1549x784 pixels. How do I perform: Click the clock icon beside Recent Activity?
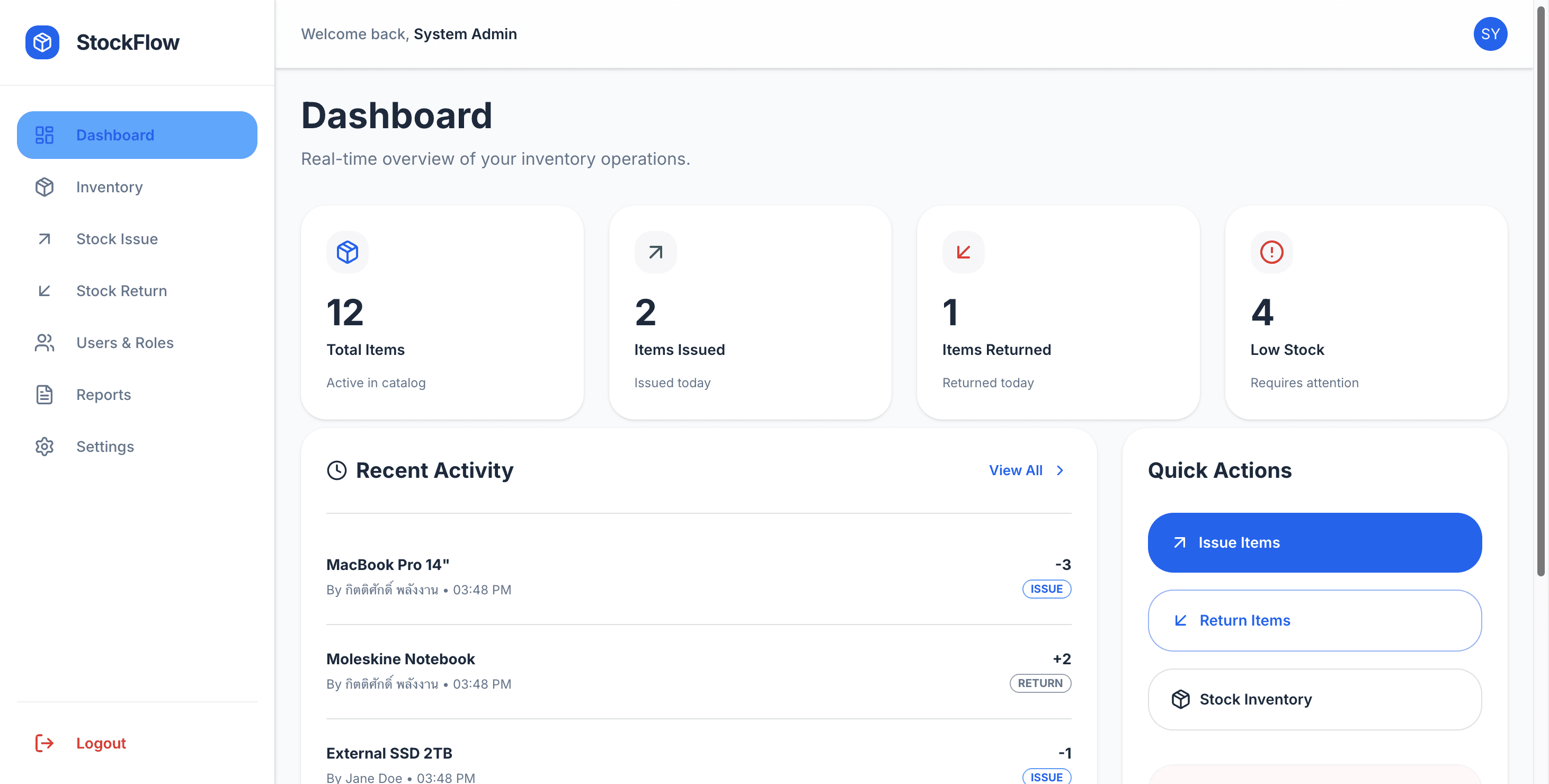(x=337, y=470)
